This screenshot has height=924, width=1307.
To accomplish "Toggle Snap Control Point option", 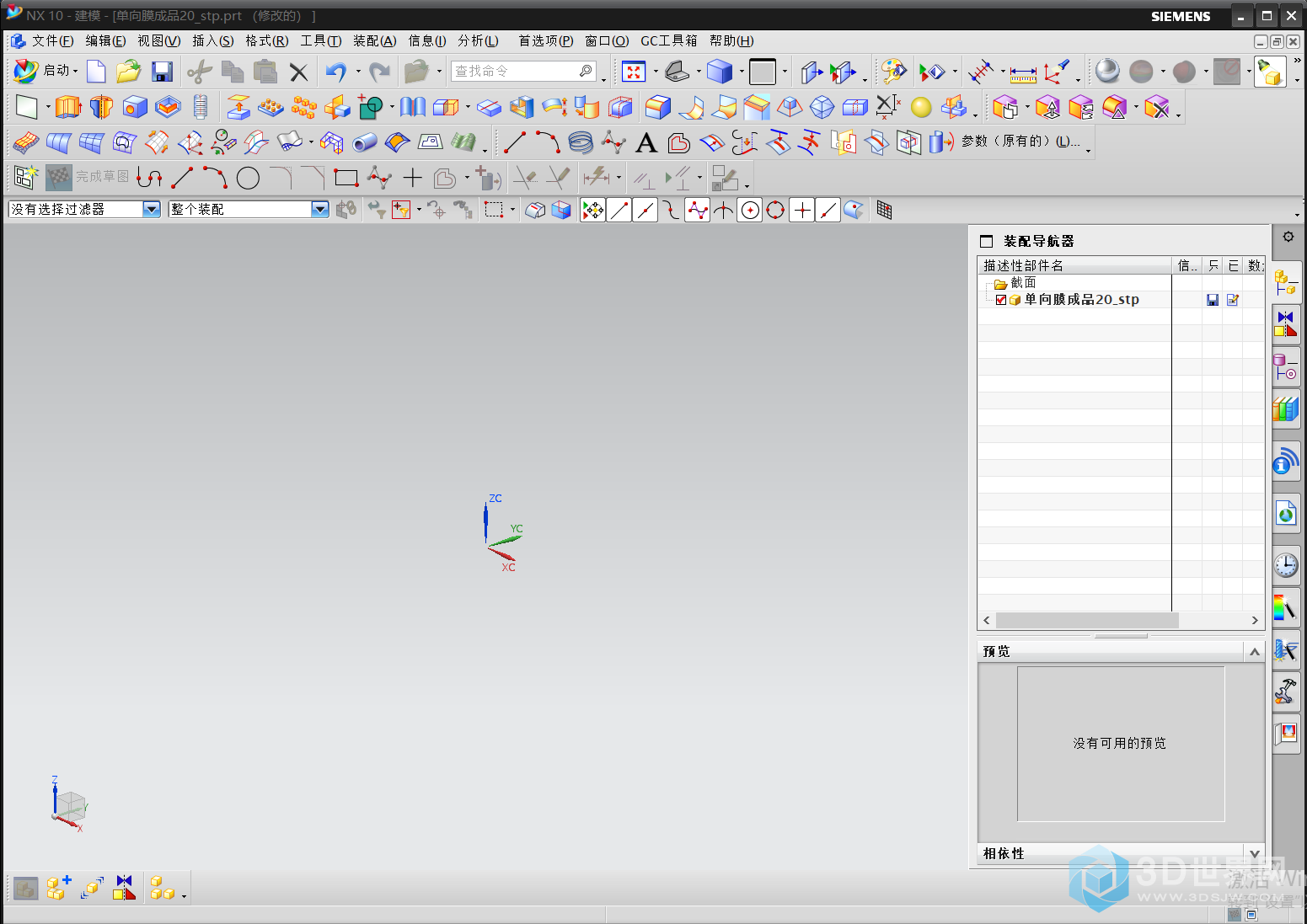I will click(x=698, y=210).
